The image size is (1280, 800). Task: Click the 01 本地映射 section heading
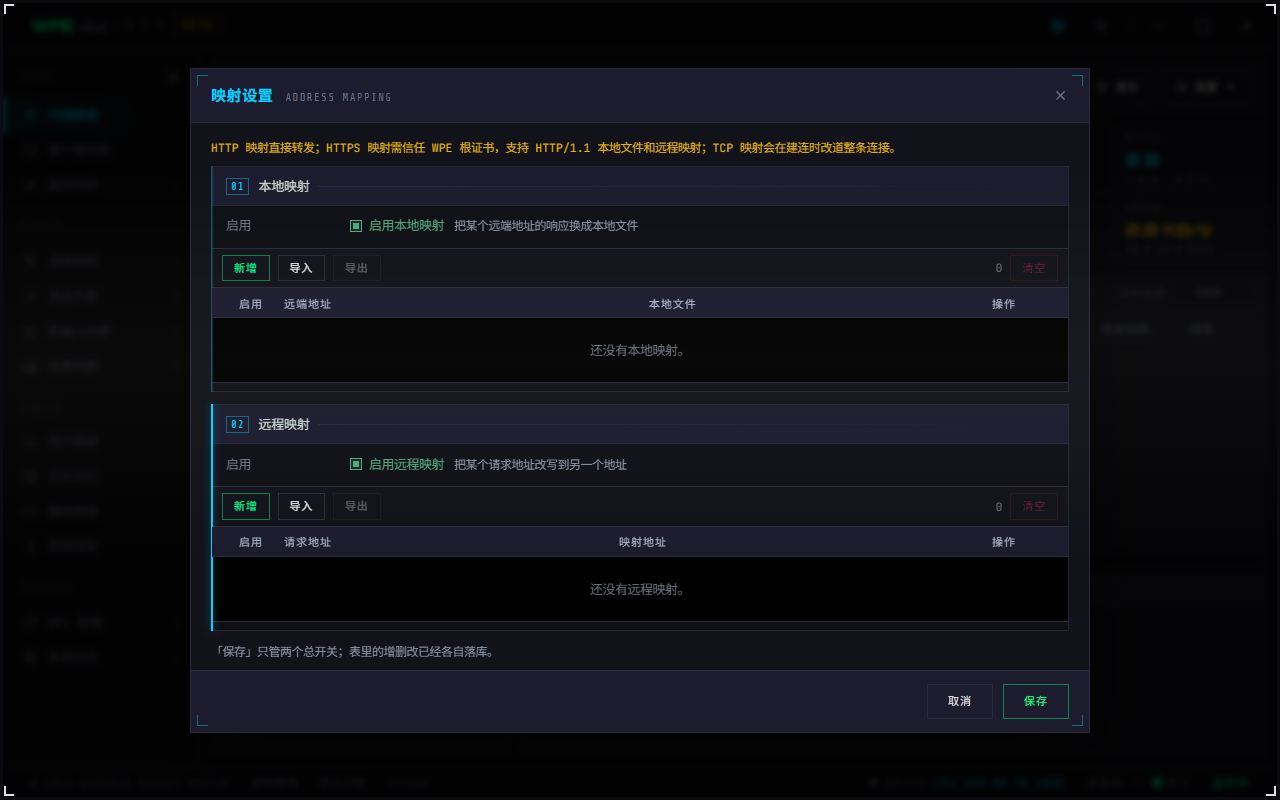click(x=268, y=186)
